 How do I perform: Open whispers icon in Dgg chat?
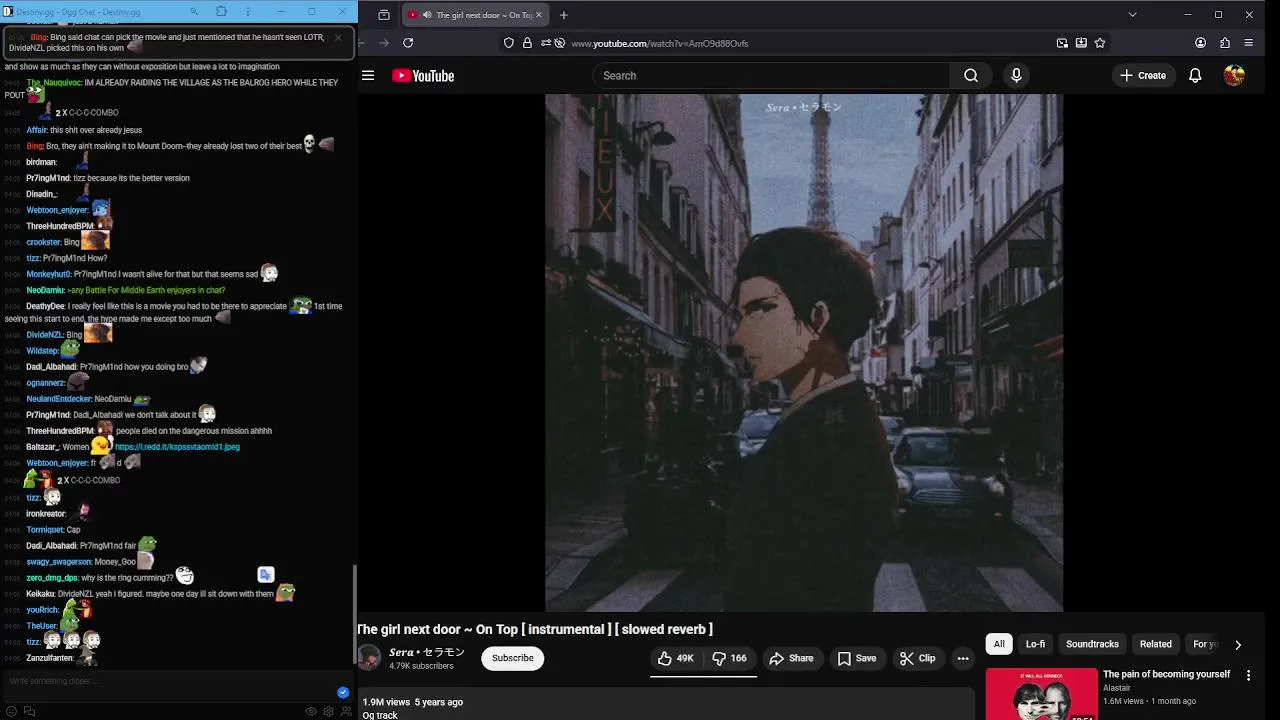[29, 711]
